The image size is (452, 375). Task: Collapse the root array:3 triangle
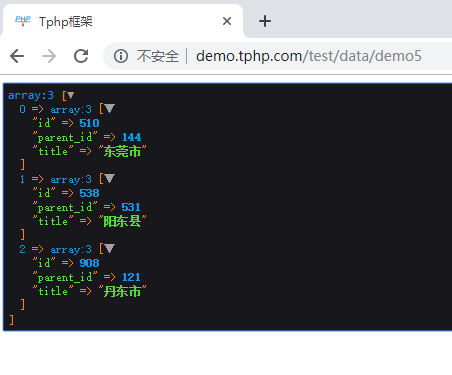tap(70, 95)
